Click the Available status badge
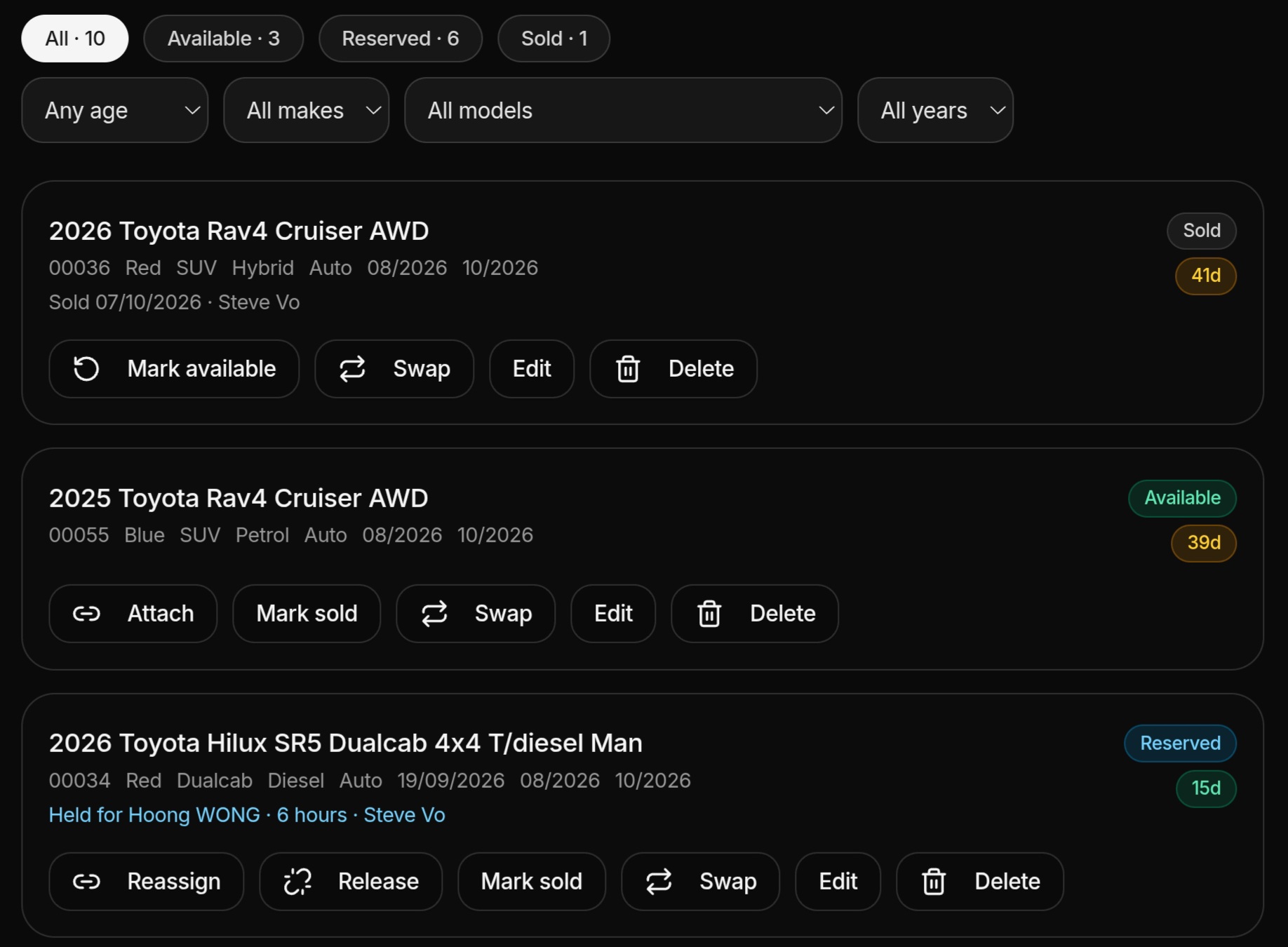 tap(1183, 498)
